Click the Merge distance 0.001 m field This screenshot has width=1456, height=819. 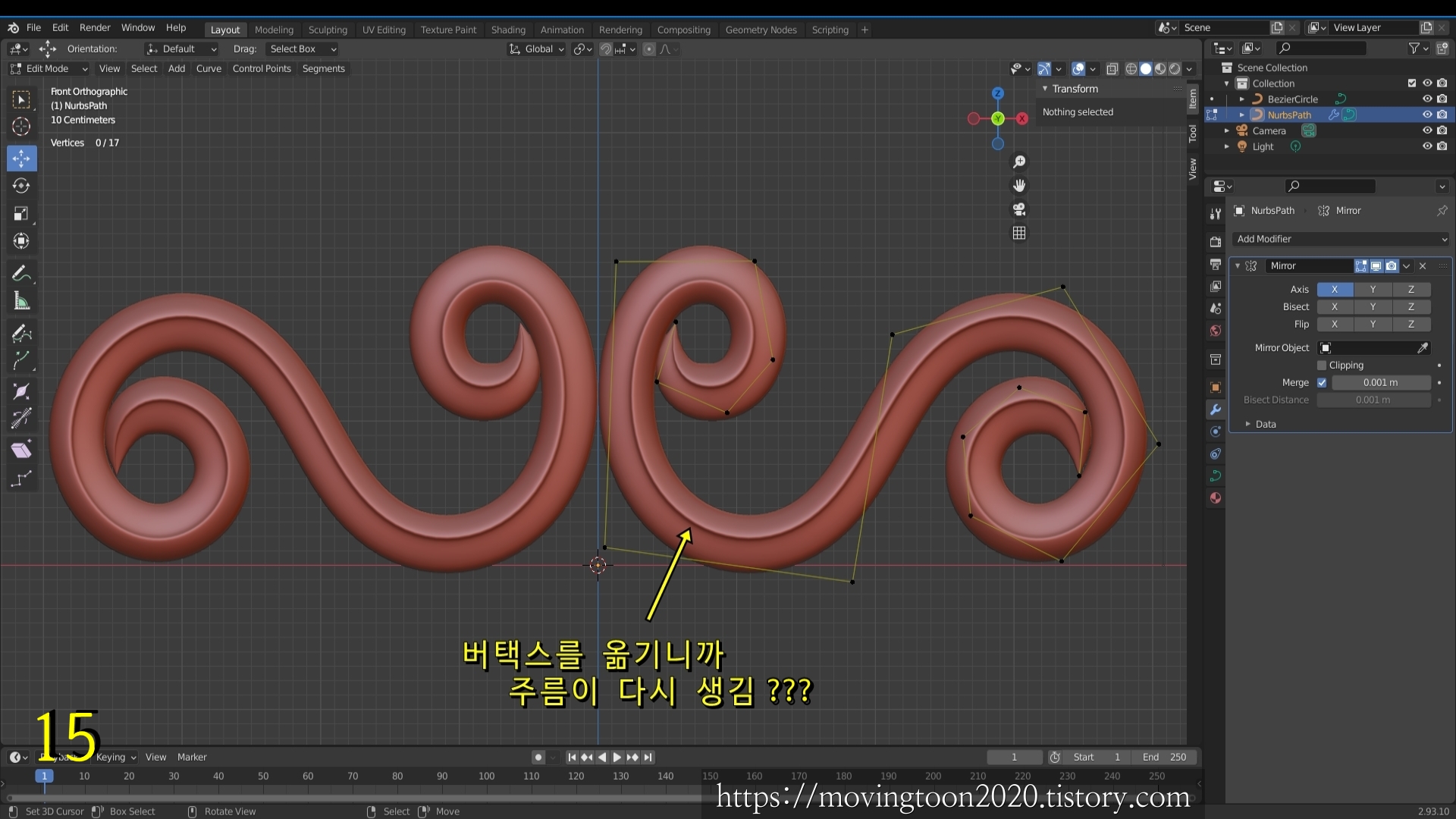click(1380, 383)
